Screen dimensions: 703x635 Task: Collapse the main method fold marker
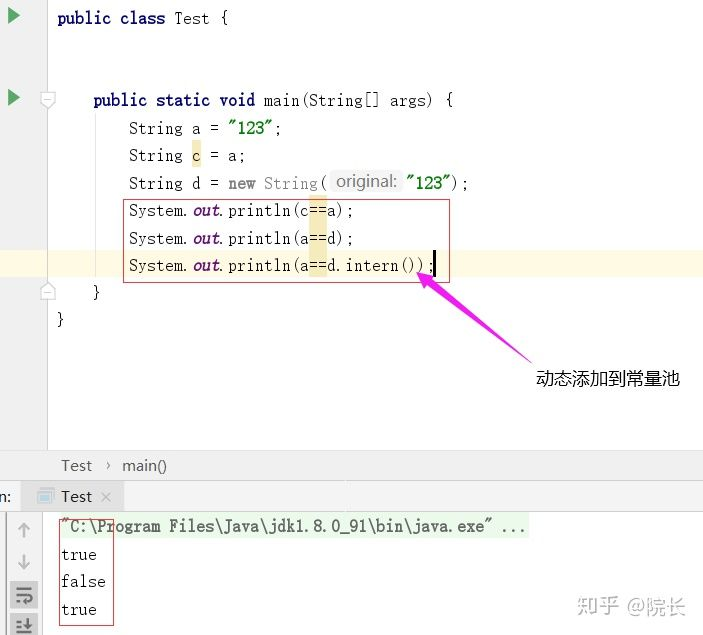pos(47,99)
